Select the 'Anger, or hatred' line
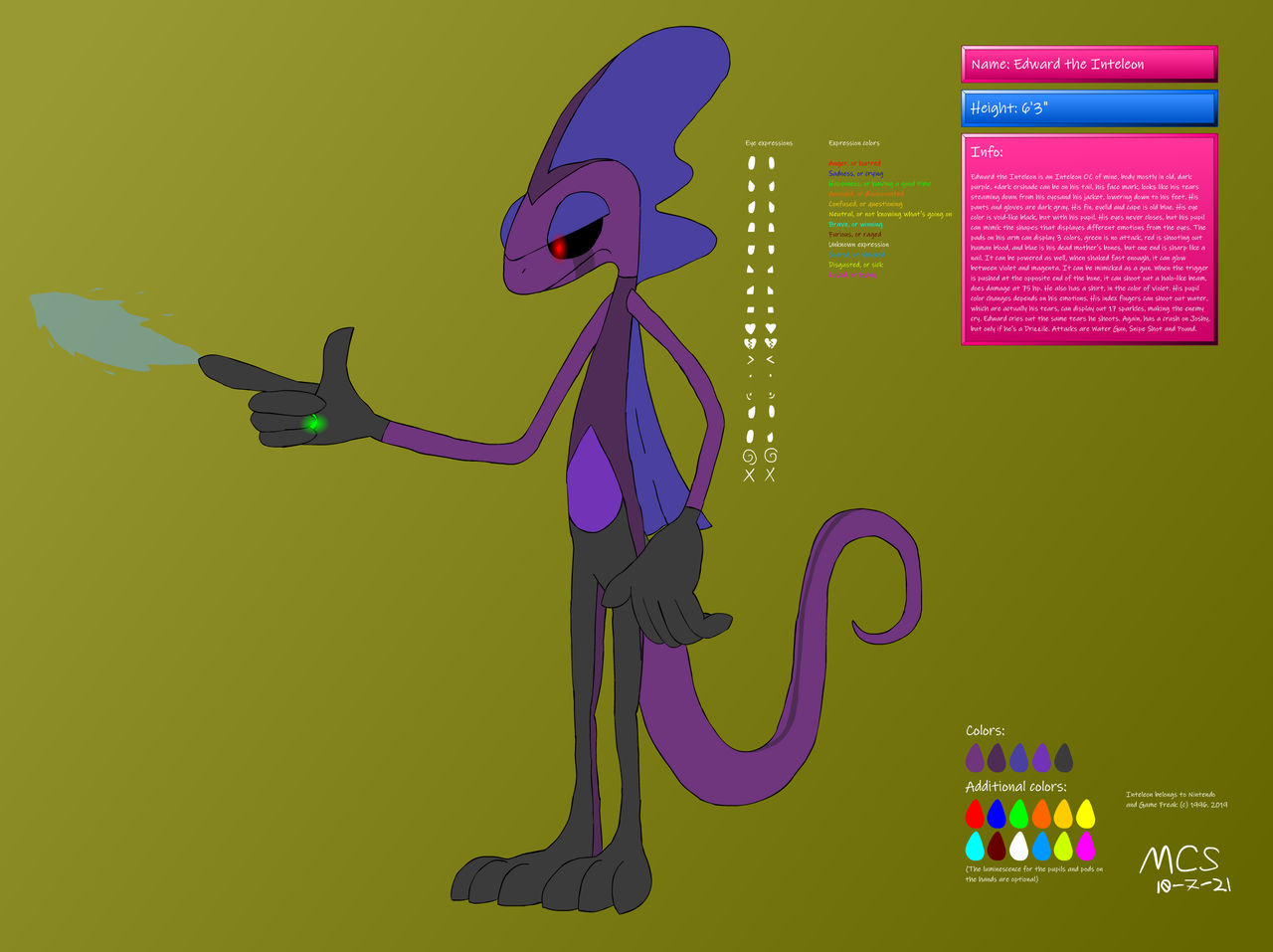Image resolution: width=1273 pixels, height=952 pixels. (854, 163)
